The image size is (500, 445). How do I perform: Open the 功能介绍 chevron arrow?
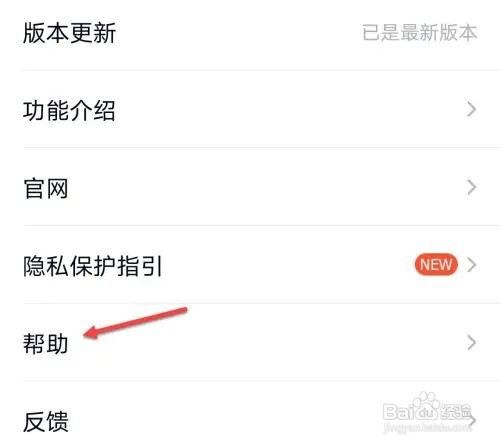click(471, 110)
